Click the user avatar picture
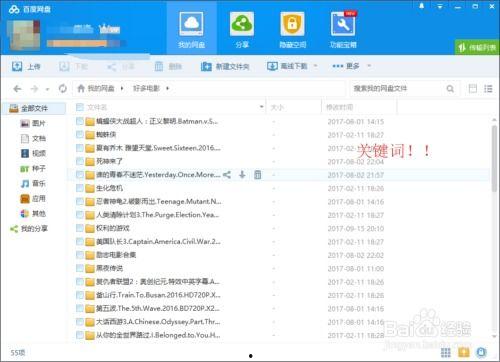This screenshot has height=362, width=500. point(24,35)
